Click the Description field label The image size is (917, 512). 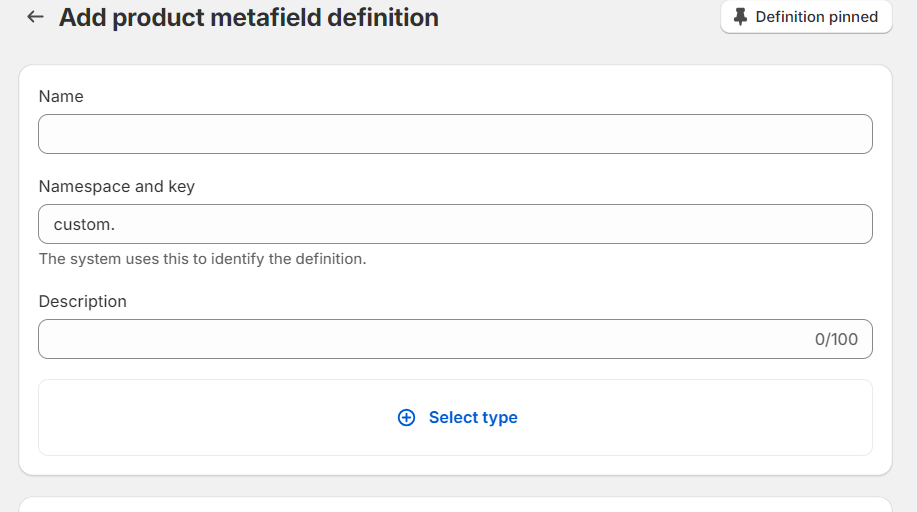83,302
